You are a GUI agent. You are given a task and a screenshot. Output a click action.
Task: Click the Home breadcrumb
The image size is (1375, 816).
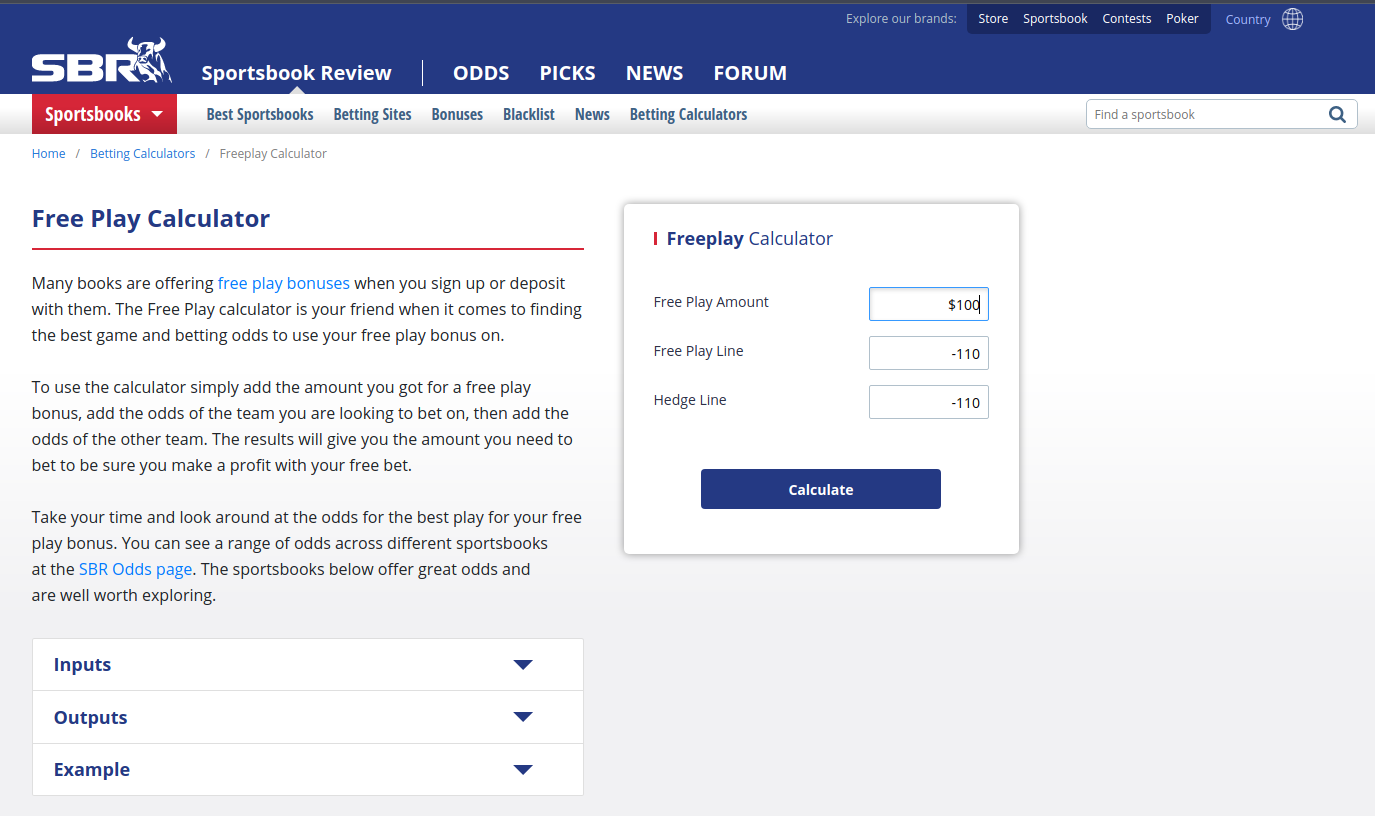(48, 154)
